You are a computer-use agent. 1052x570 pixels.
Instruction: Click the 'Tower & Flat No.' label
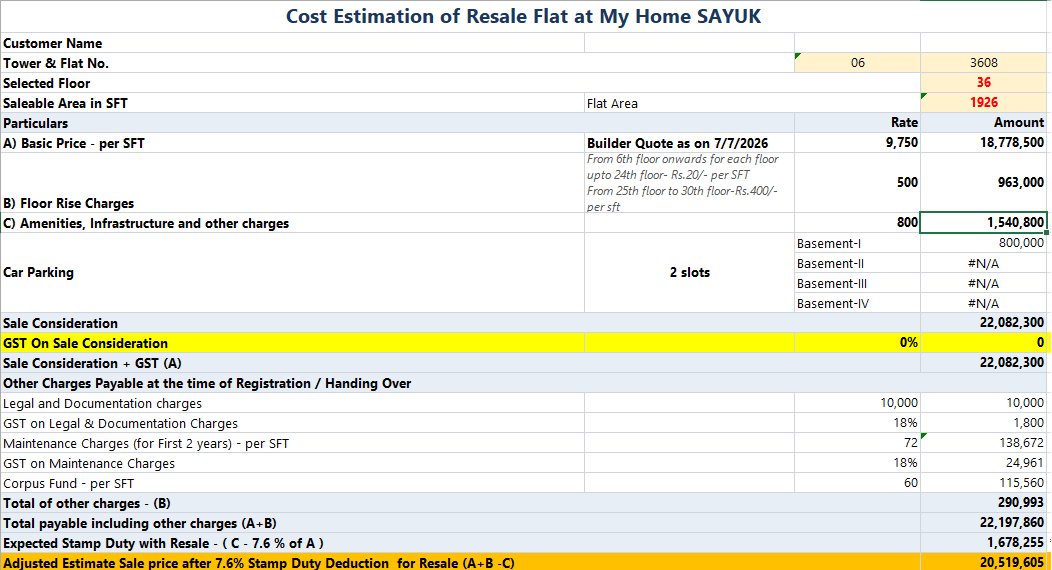pyautogui.click(x=56, y=63)
